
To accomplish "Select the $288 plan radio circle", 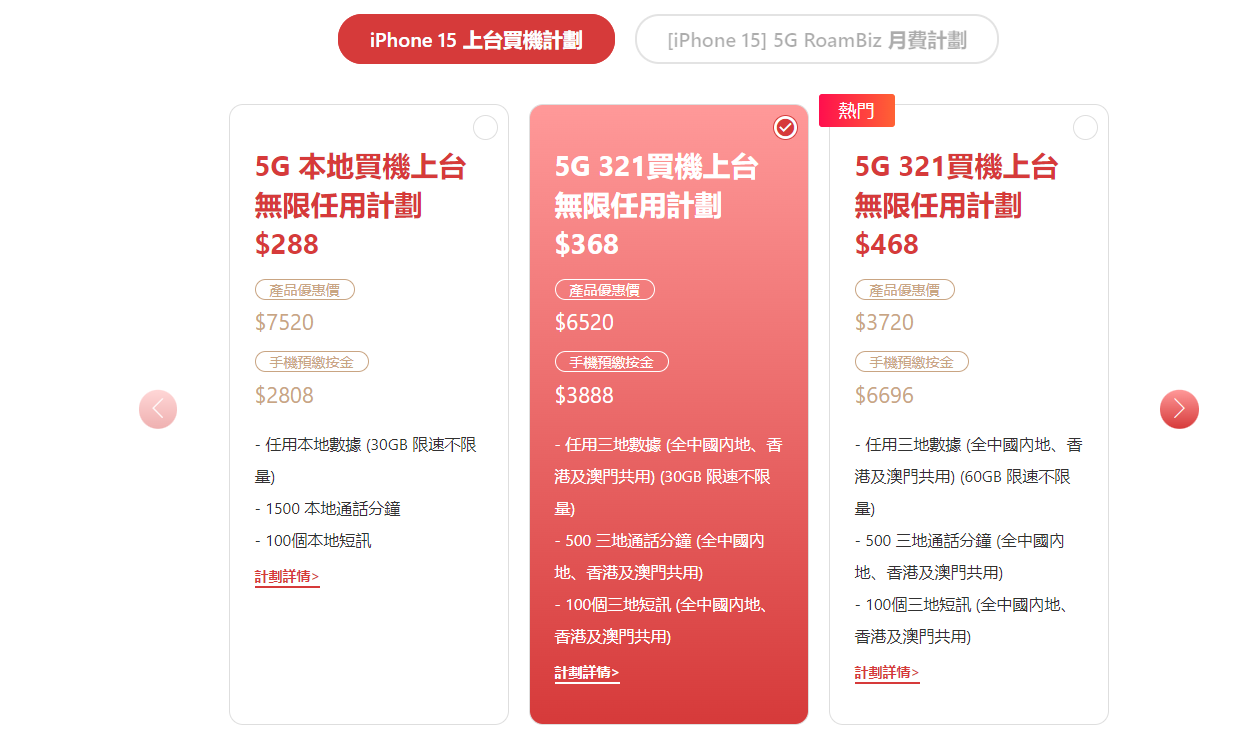I will [x=485, y=128].
